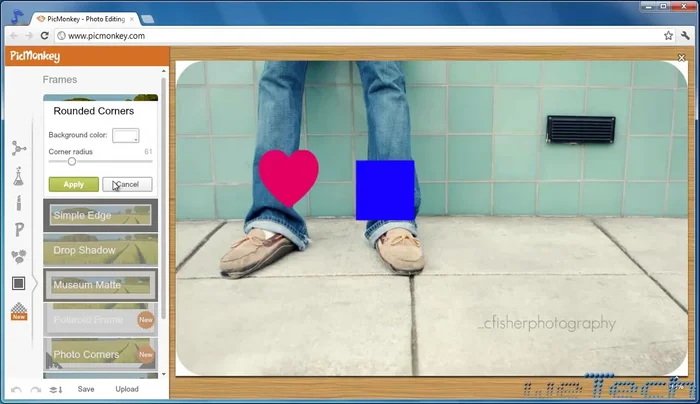Open the Effects flask tool
Viewport: 700px width, 404px height.
19,177
